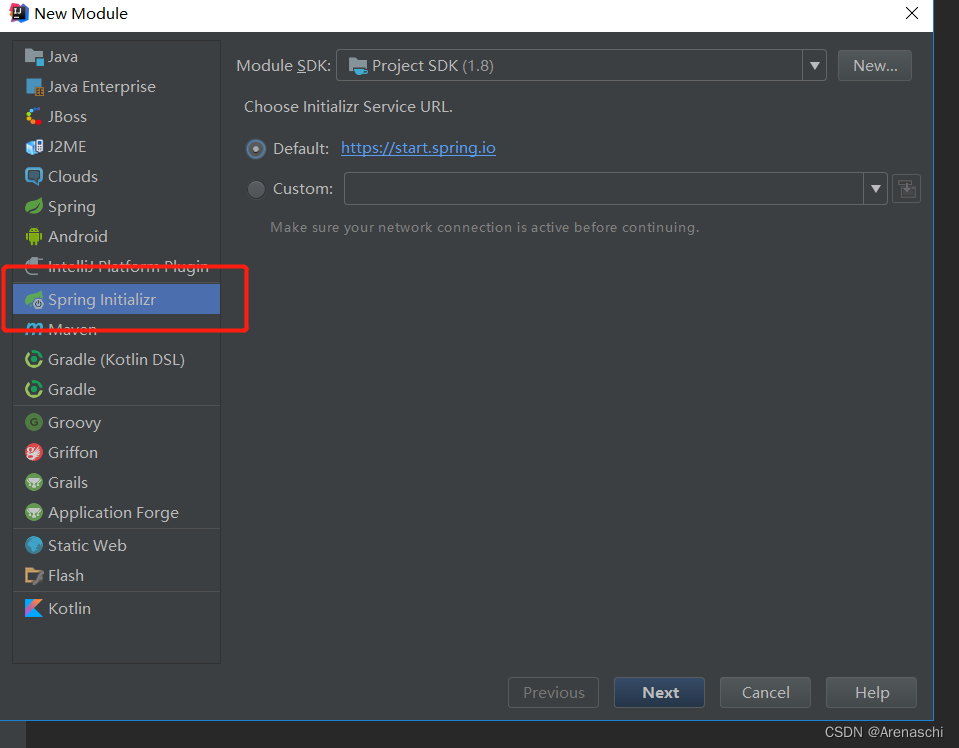Viewport: 959px width, 748px height.
Task: Select the Custom URL radio button
Action: pyautogui.click(x=256, y=189)
